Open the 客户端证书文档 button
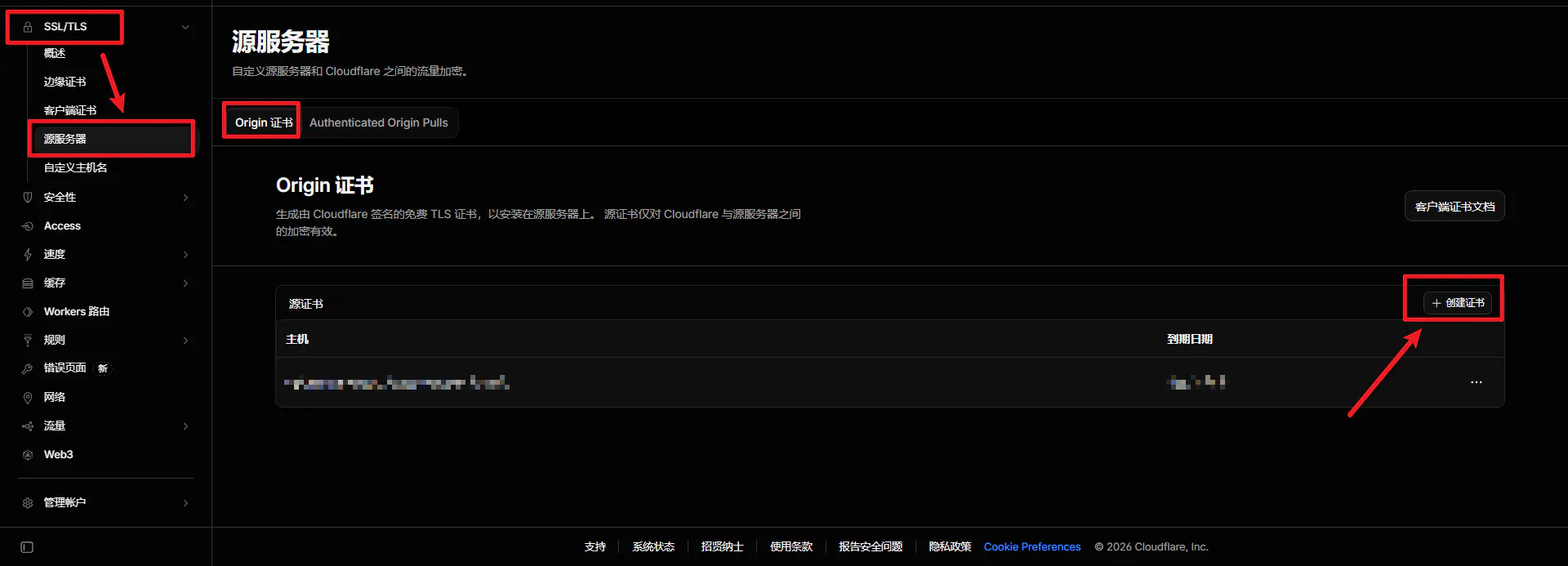 [1454, 207]
